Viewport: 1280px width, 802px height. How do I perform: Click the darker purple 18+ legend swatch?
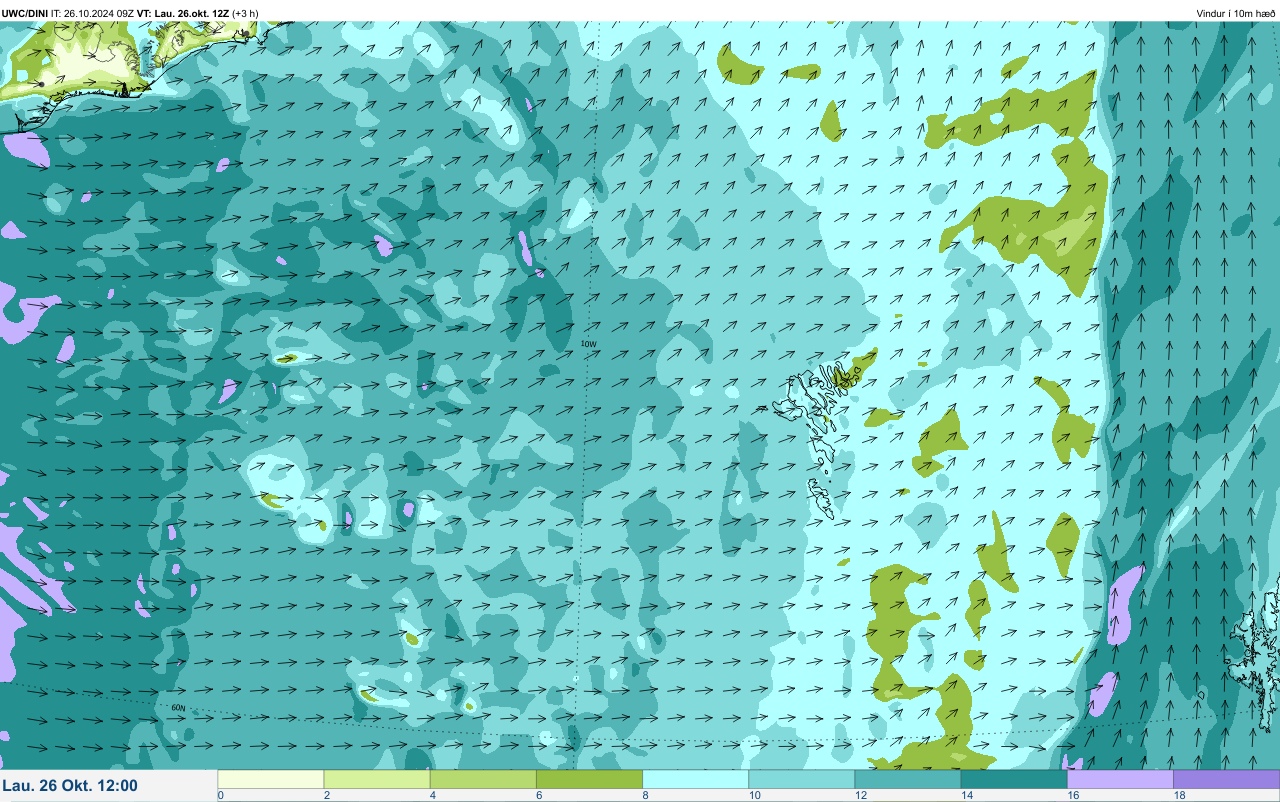[1226, 779]
